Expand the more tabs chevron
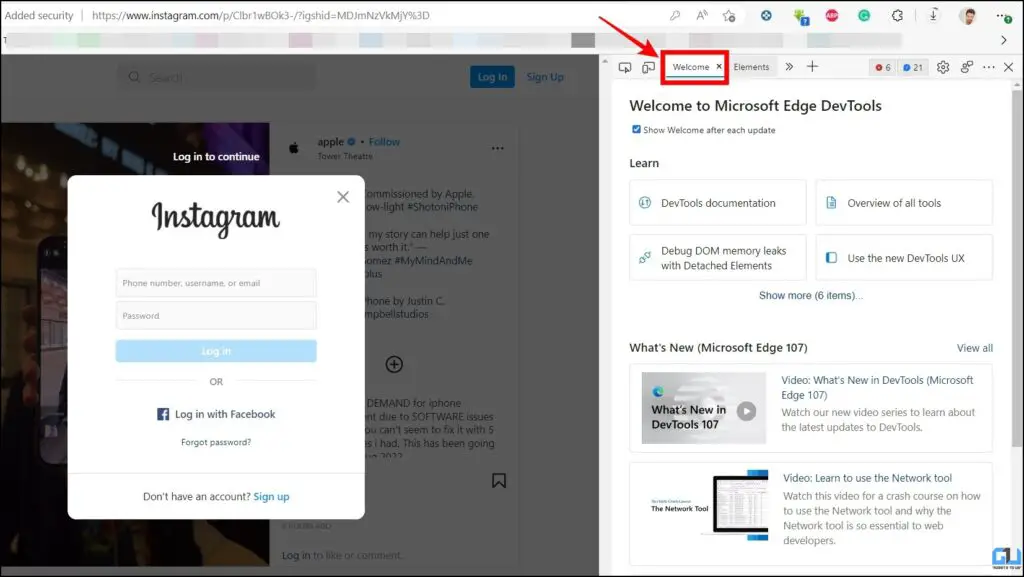The image size is (1024, 577). pyautogui.click(x=789, y=67)
